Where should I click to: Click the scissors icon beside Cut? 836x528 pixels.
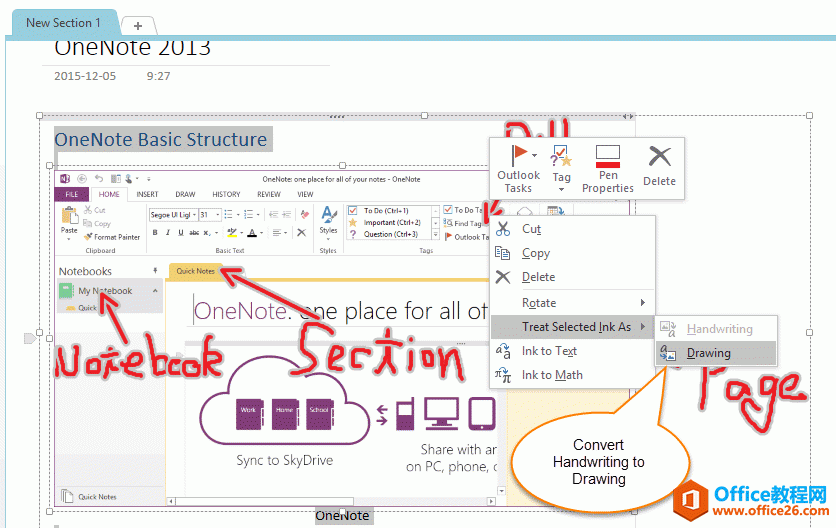pos(503,229)
